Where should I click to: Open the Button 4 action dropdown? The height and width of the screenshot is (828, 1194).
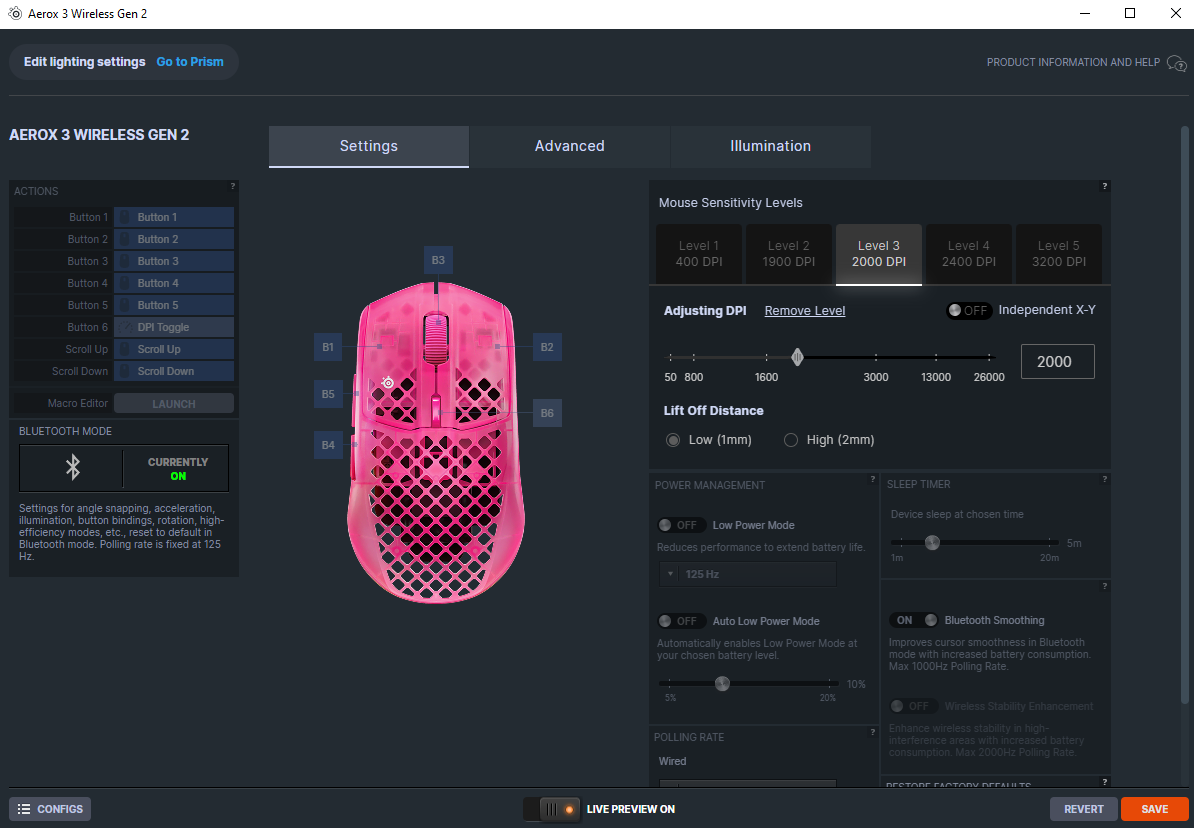(x=174, y=283)
